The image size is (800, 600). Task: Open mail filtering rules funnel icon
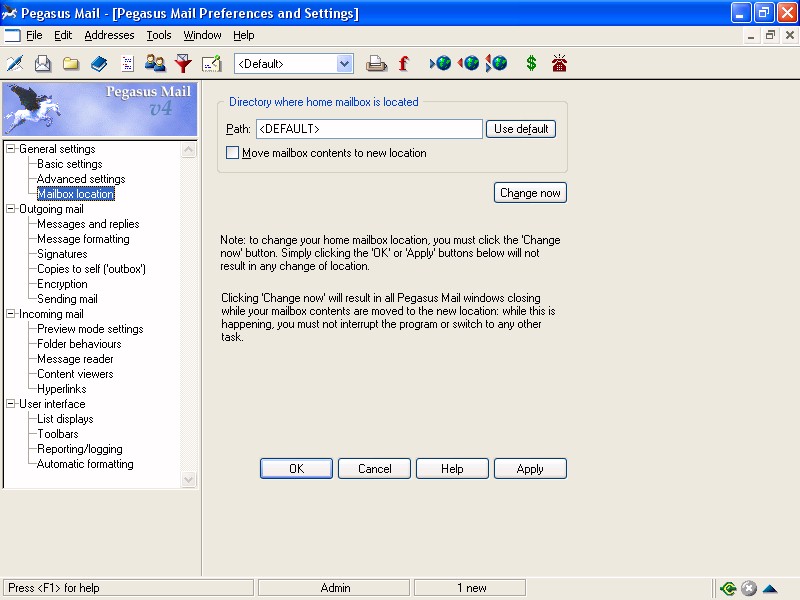point(183,63)
